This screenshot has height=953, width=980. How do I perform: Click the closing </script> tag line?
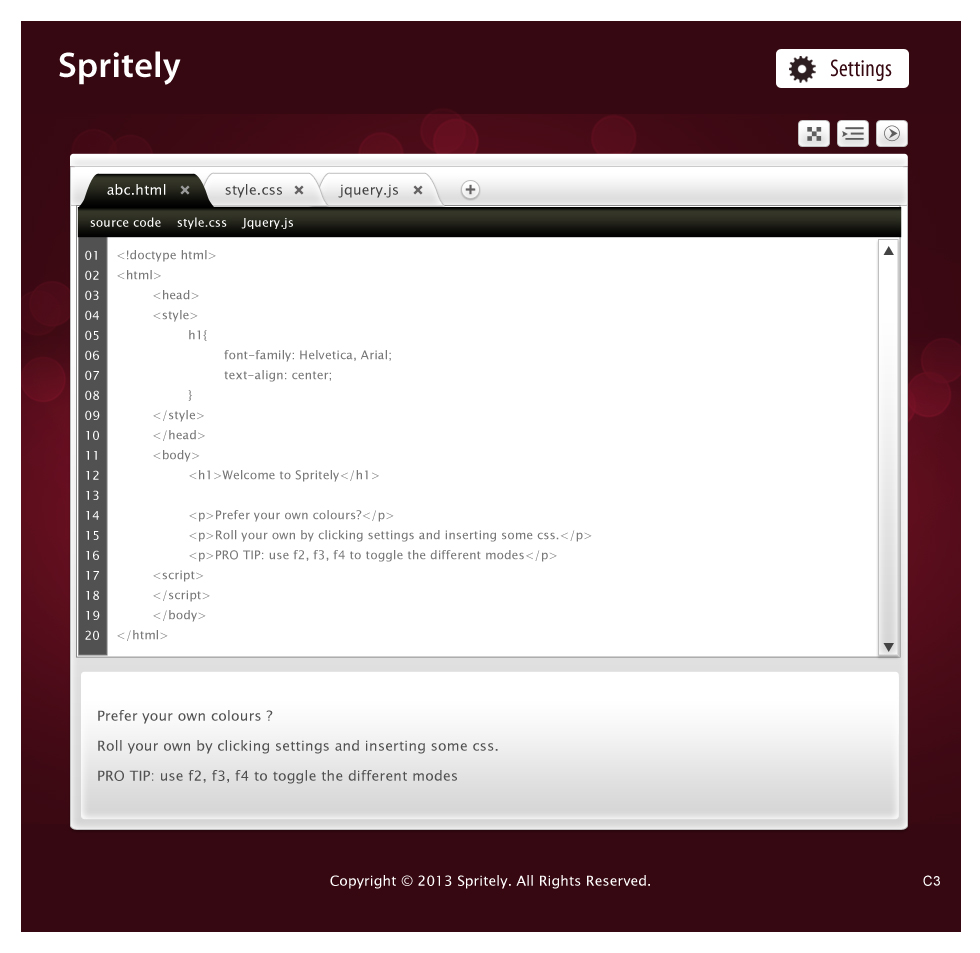[x=181, y=596]
